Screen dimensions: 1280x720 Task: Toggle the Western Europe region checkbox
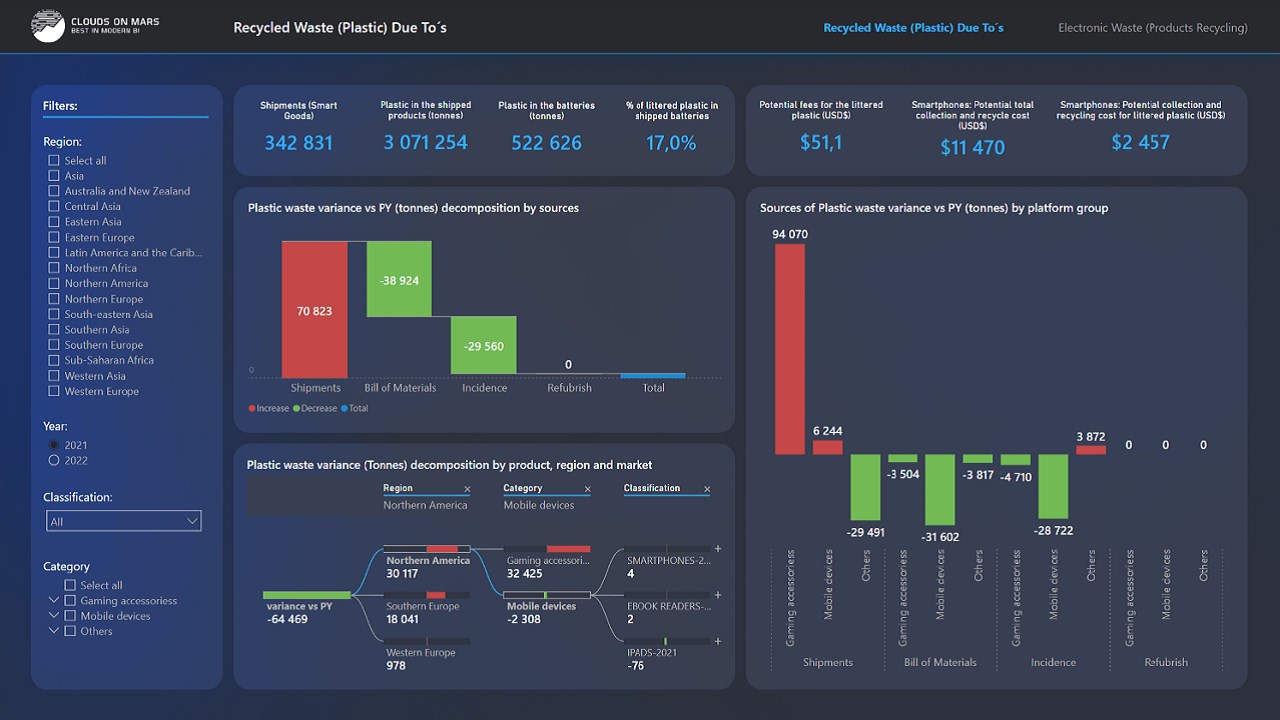(x=54, y=391)
